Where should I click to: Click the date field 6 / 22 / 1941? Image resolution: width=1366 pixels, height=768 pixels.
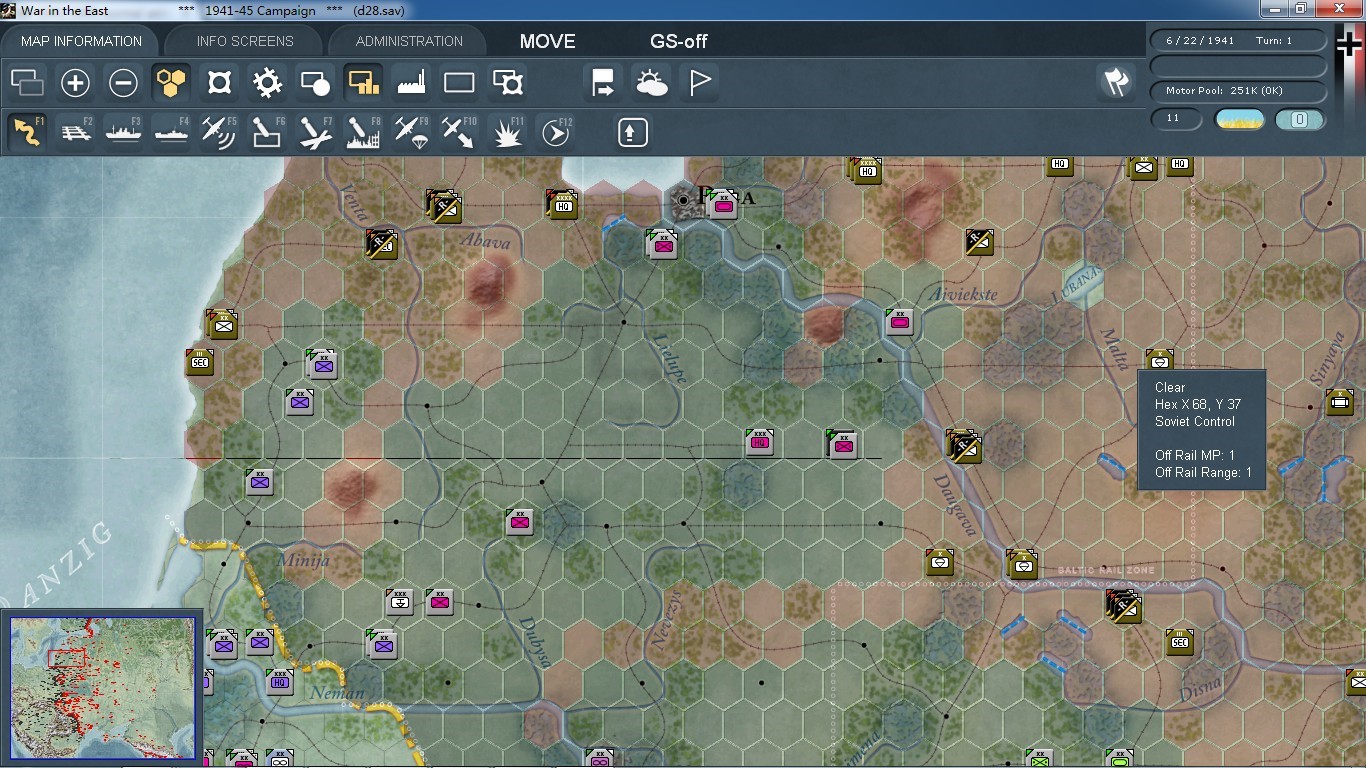click(1200, 41)
